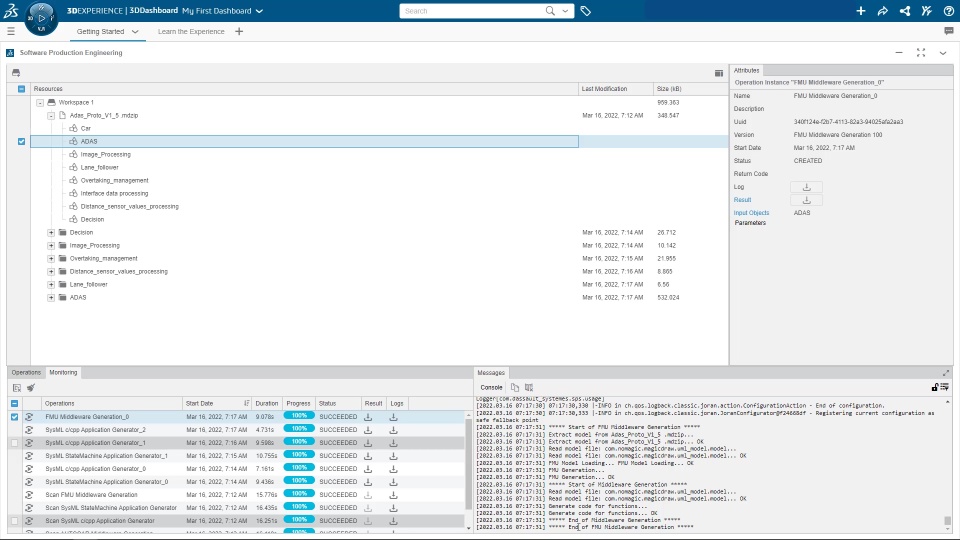
Task: Click copy icon in Console toolbar
Action: coord(515,387)
